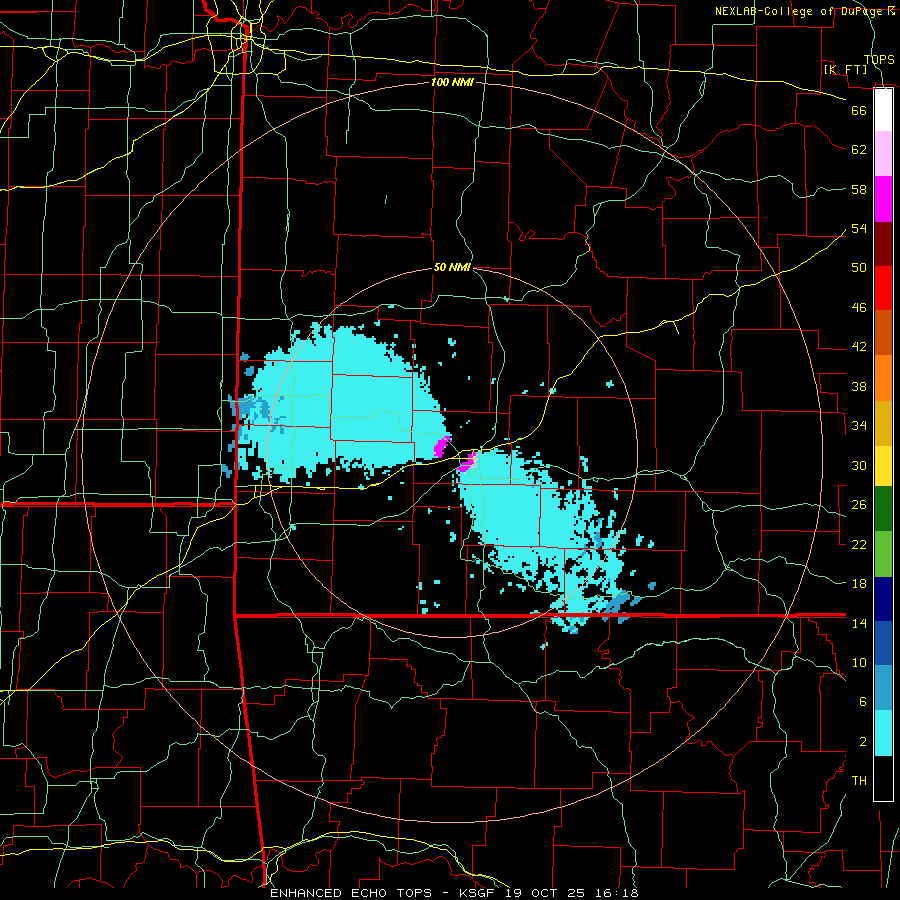900x900 pixels.
Task: Click the '18' legend value
Action: click(859, 584)
